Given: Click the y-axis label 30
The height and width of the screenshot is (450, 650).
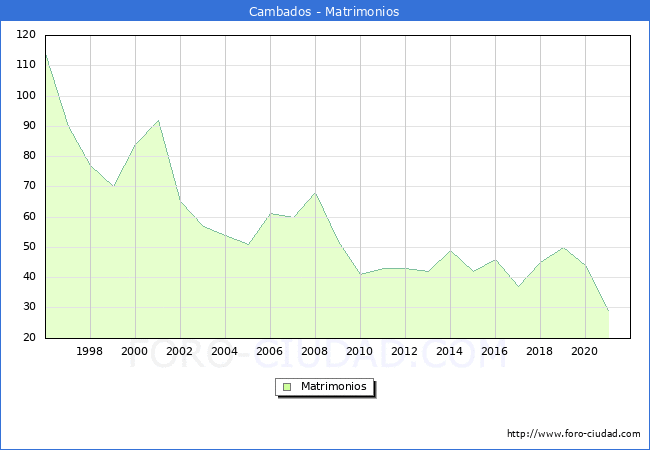Looking at the screenshot, I should [29, 307].
